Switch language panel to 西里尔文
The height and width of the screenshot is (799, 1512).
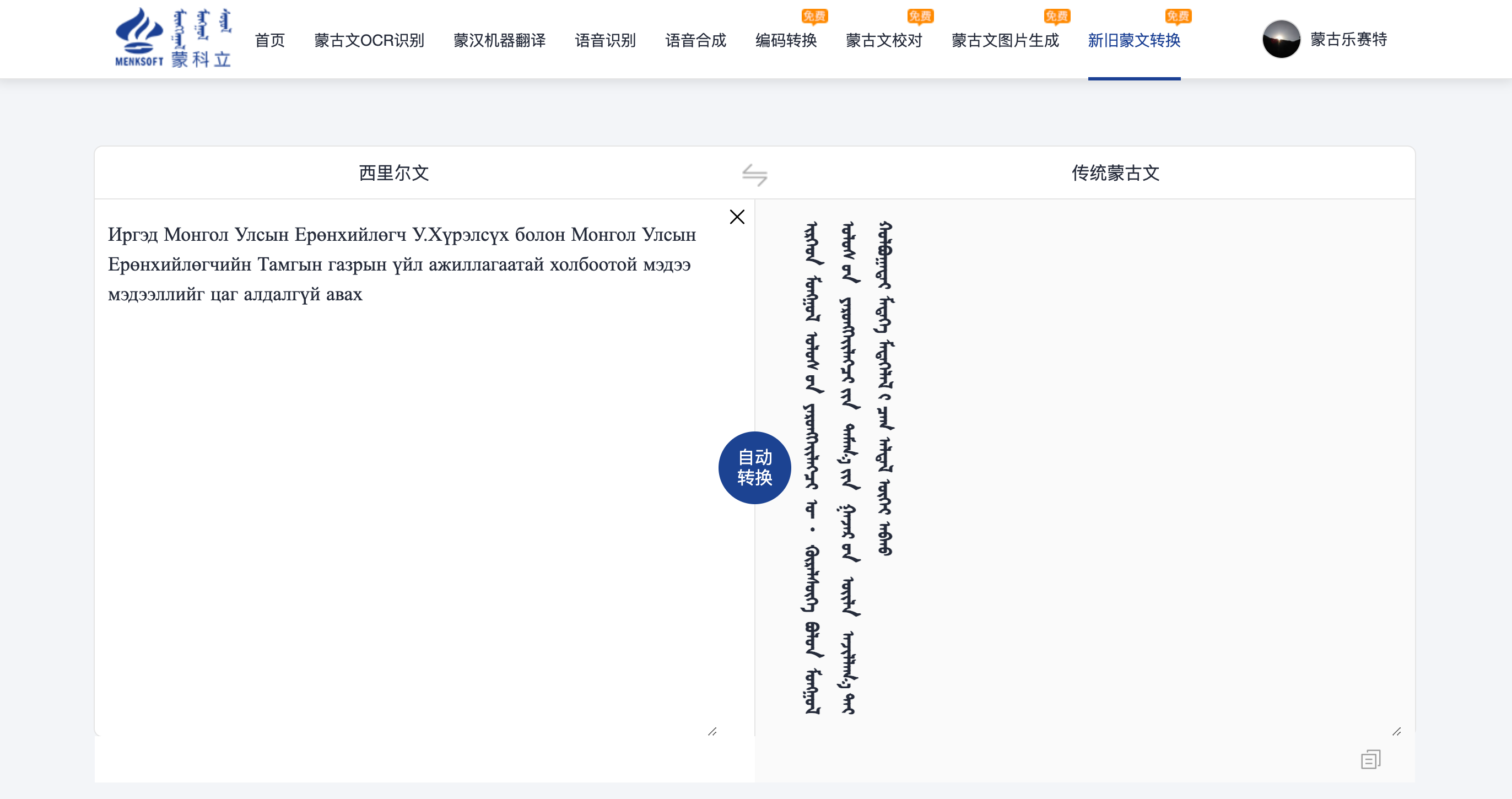pyautogui.click(x=394, y=173)
